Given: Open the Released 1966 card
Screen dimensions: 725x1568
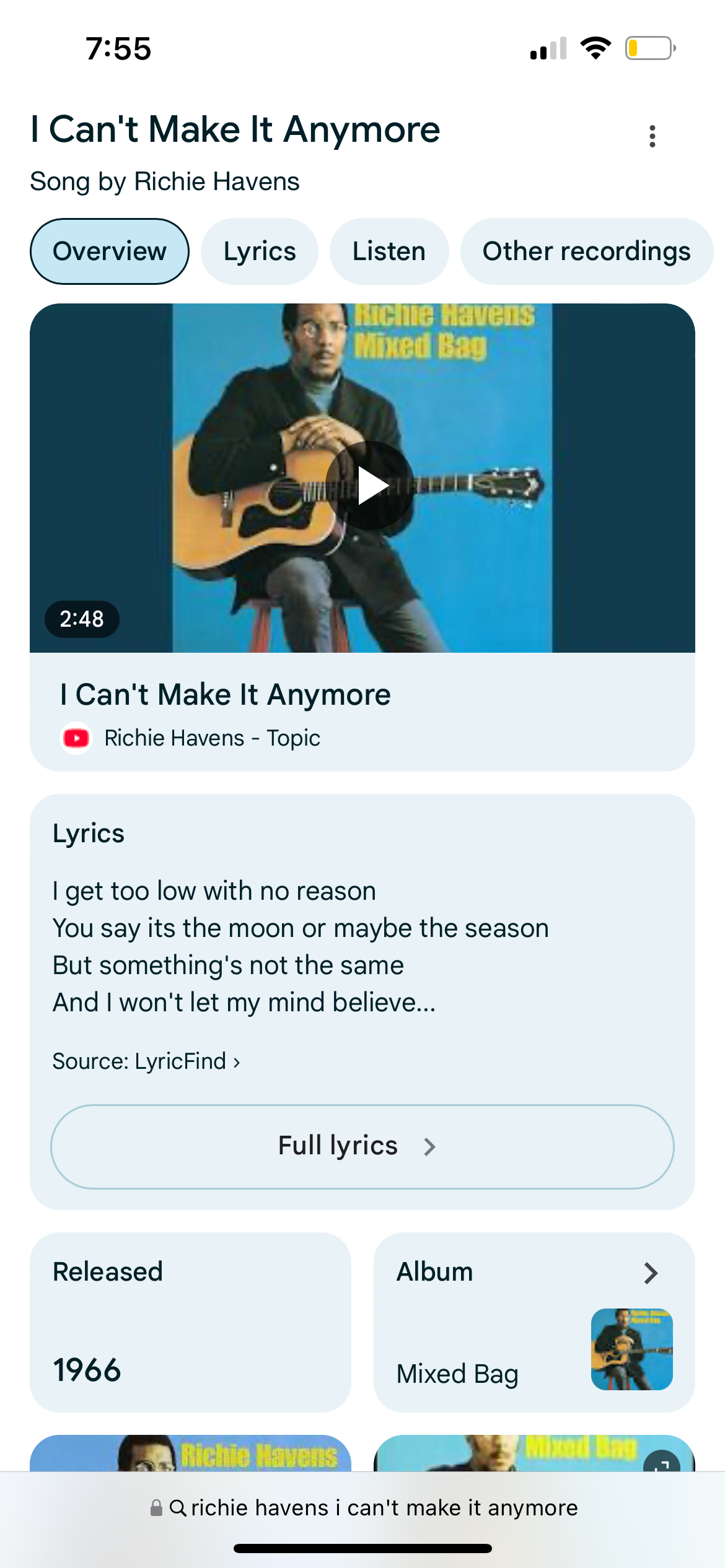Looking at the screenshot, I should pyautogui.click(x=190, y=1322).
